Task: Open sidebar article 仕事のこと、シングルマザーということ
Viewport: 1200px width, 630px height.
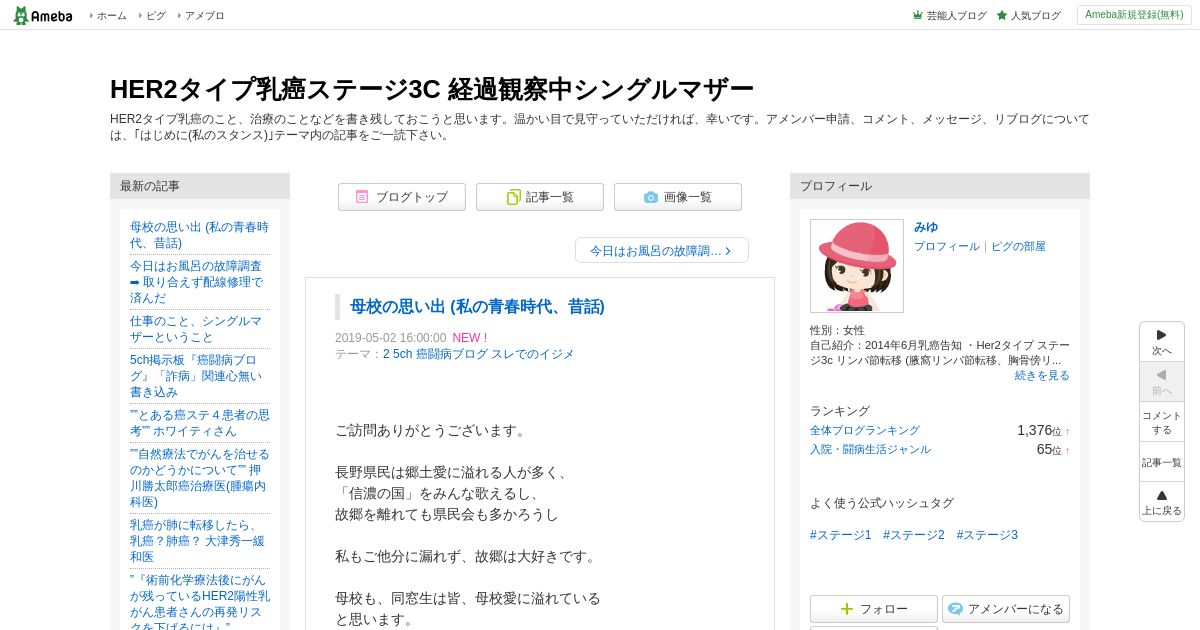Action: pos(200,329)
